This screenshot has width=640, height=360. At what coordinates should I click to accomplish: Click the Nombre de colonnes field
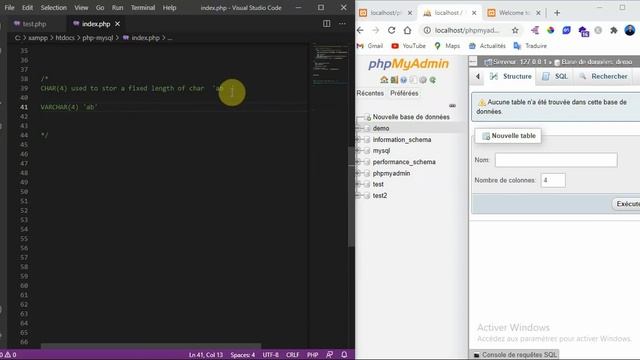553,180
